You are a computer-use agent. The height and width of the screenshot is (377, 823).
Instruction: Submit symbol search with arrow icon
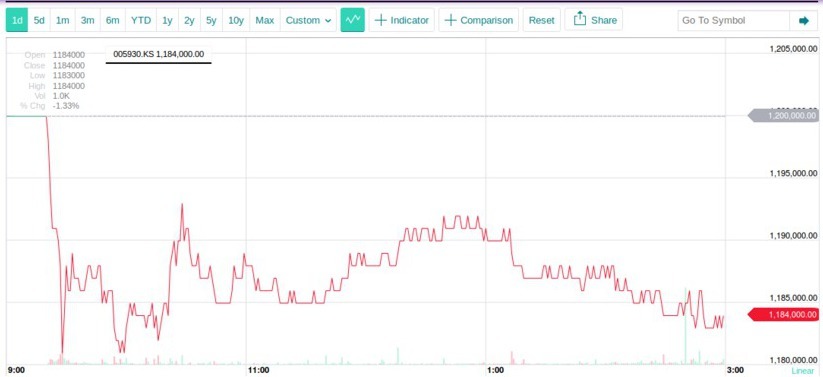(804, 20)
